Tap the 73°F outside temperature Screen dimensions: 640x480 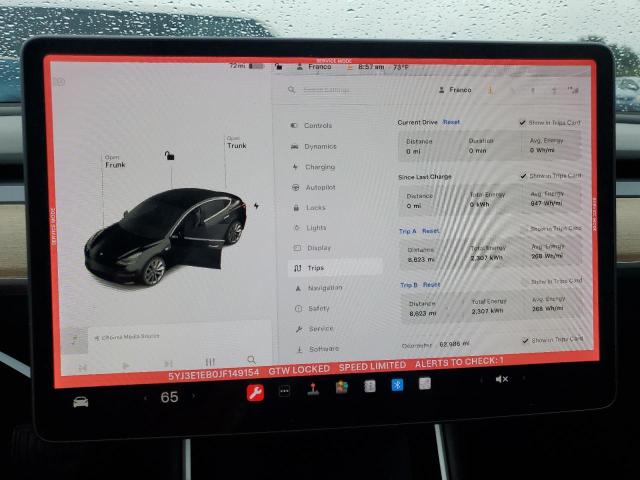click(400, 67)
